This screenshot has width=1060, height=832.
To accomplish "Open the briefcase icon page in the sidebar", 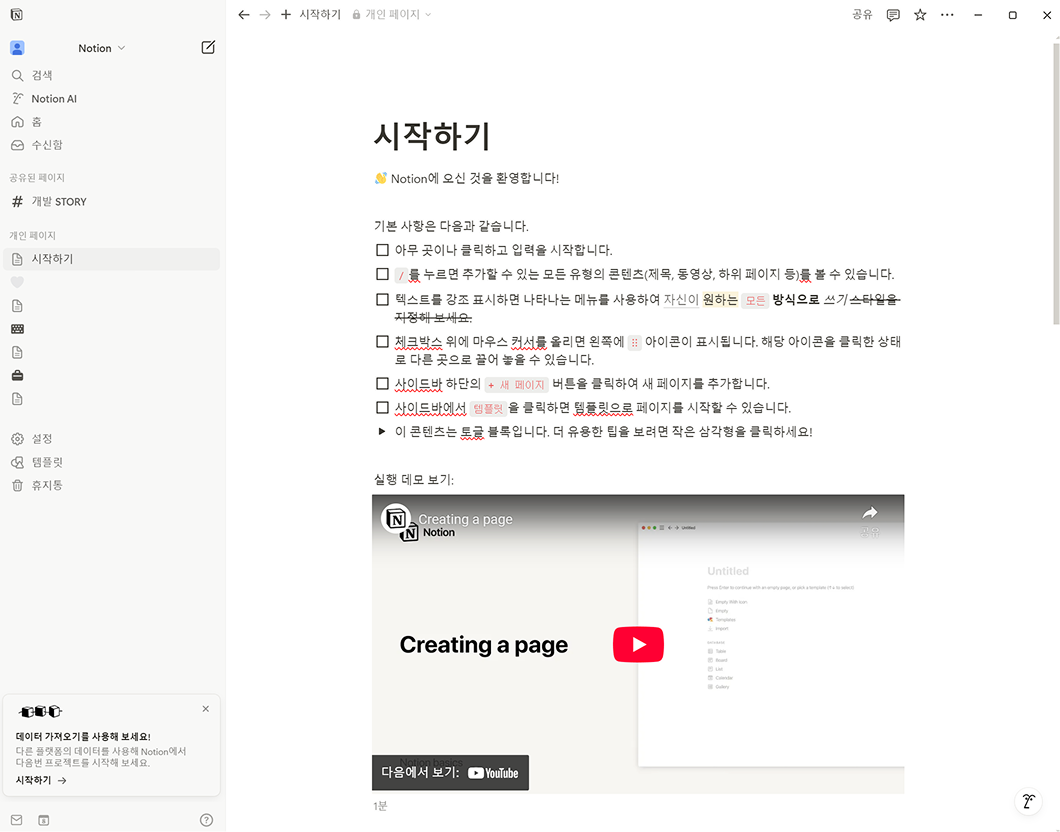I will coord(18,375).
